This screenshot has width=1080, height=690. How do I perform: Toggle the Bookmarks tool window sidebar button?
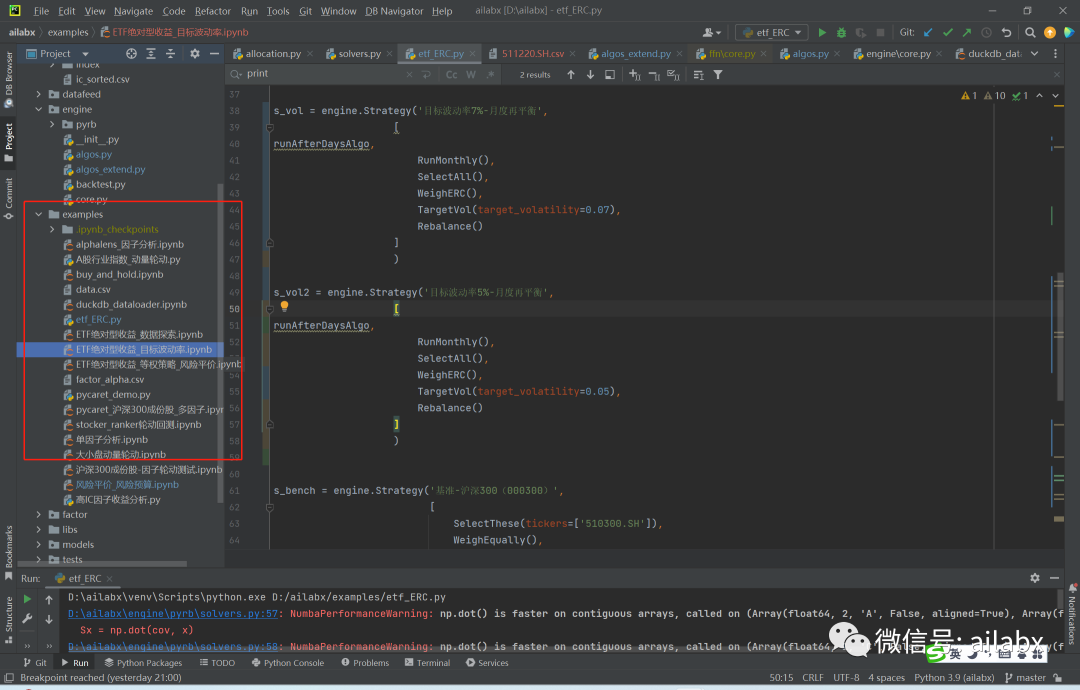pyautogui.click(x=8, y=553)
